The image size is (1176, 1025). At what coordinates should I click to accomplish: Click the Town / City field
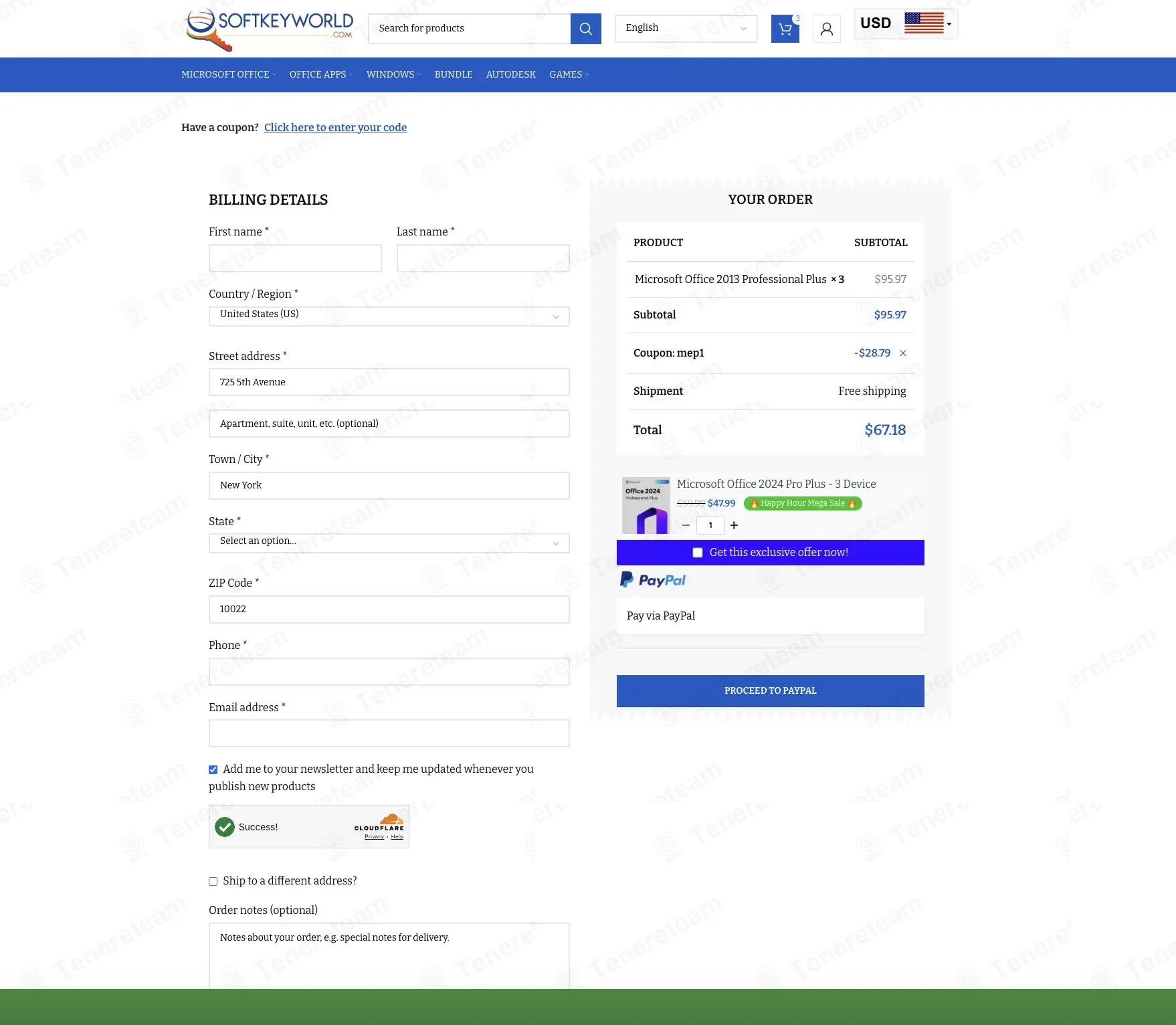[389, 485]
